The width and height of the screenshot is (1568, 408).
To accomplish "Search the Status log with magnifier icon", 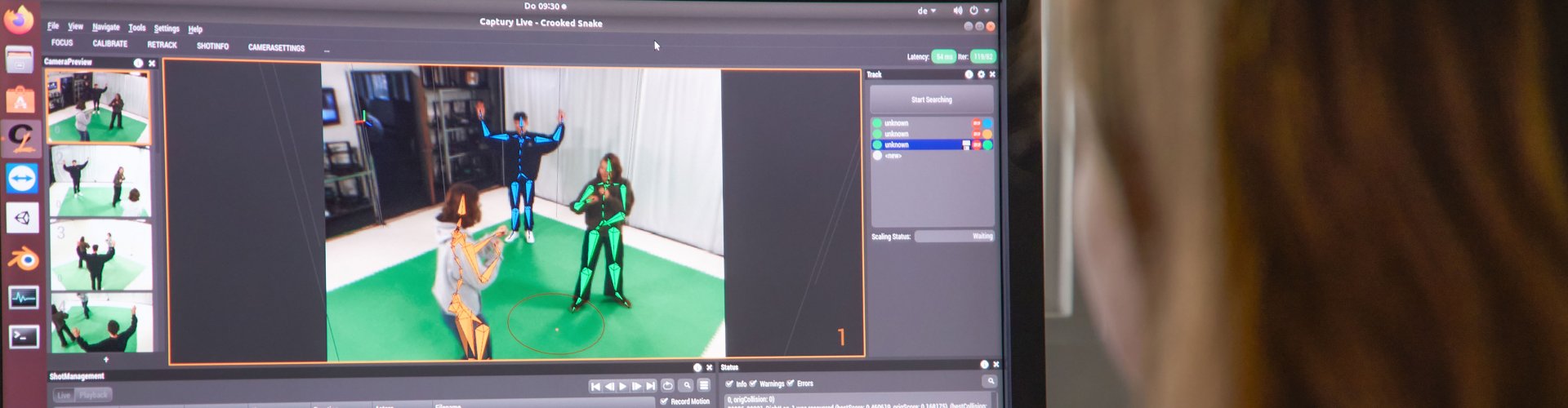I will click(x=991, y=381).
